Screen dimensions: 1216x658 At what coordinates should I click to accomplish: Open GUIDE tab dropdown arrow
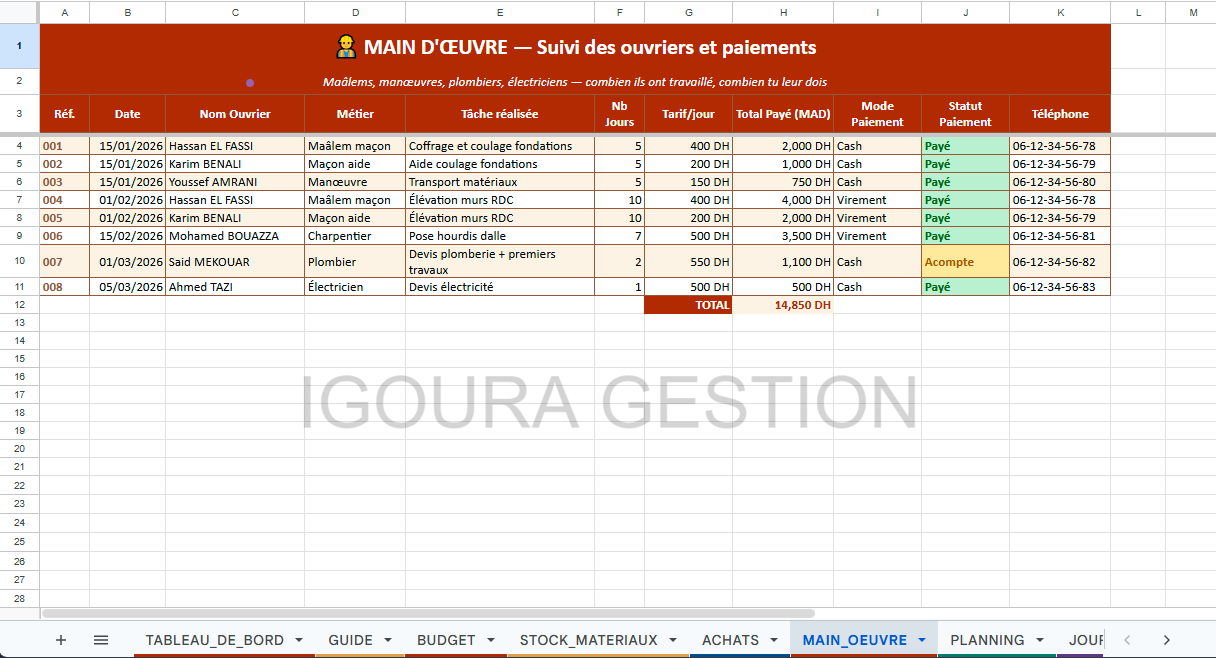coord(387,640)
